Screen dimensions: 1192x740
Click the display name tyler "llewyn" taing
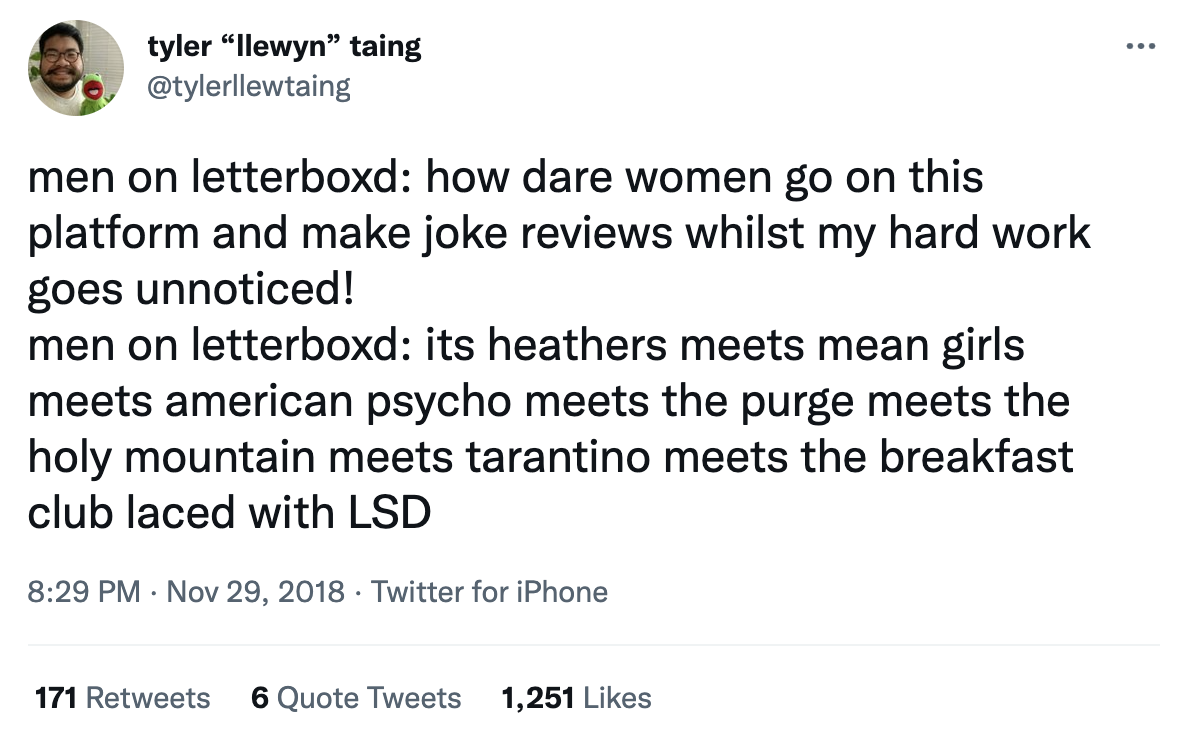[x=284, y=45]
